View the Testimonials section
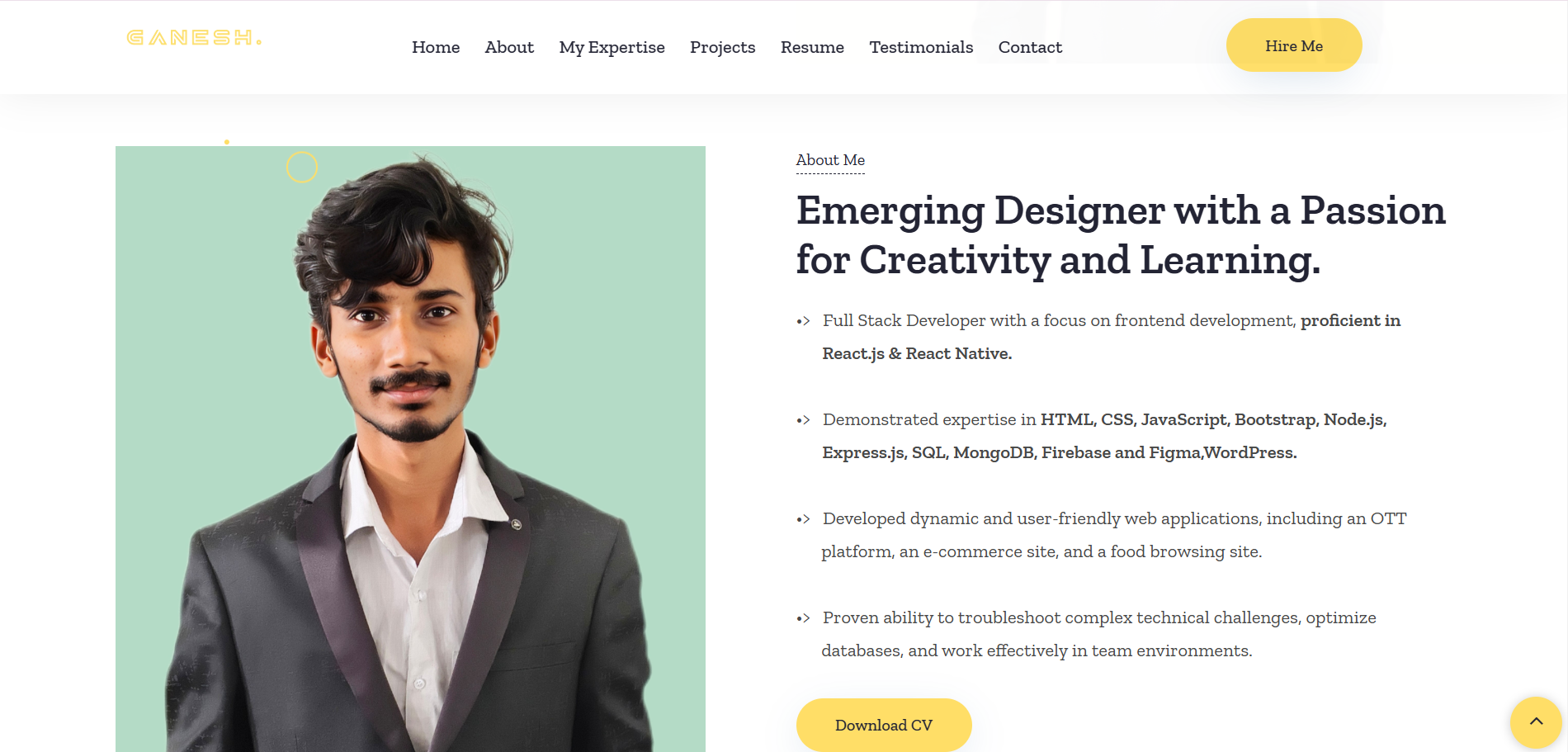The image size is (1568, 752). (x=921, y=47)
